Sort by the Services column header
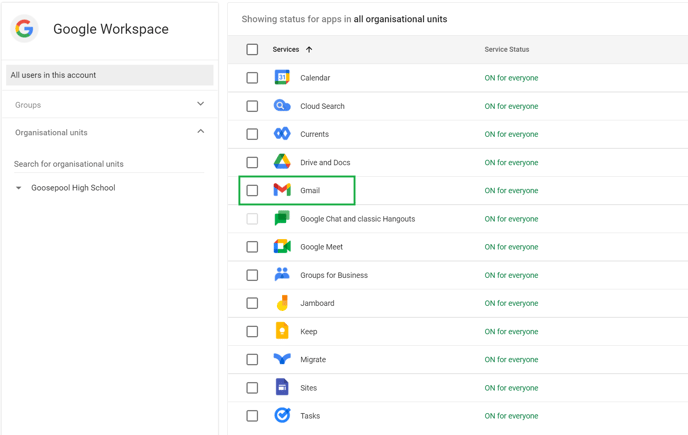Viewport: 688px width, 435px height. click(286, 50)
